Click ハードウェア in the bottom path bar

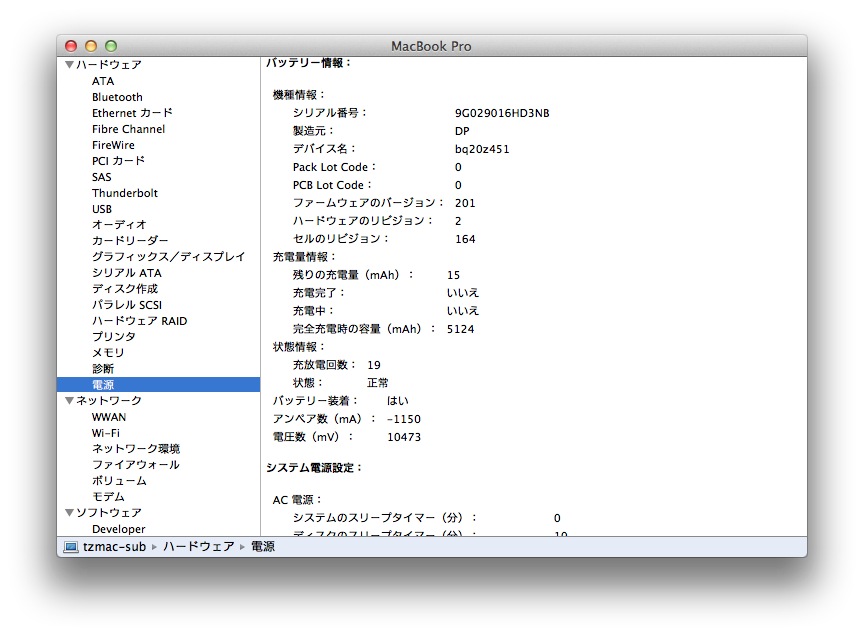[x=198, y=547]
